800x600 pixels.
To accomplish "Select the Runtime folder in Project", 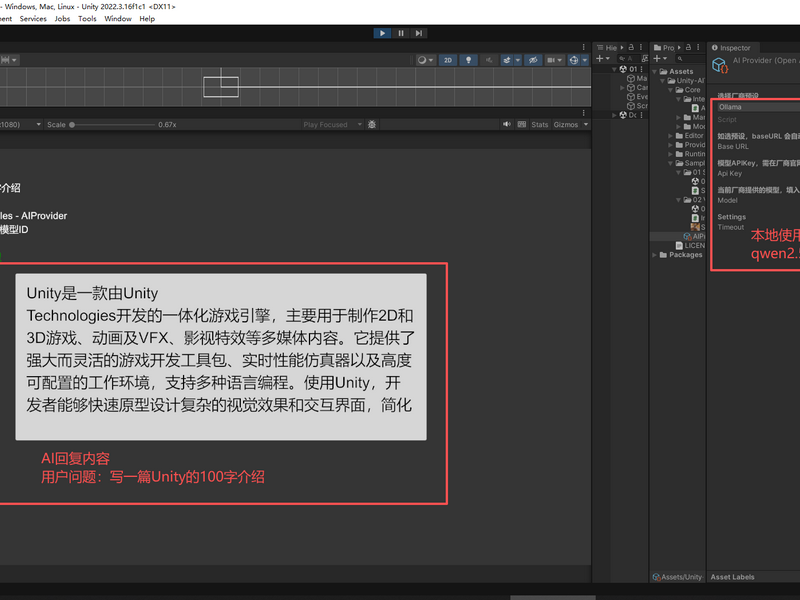I will 690,154.
